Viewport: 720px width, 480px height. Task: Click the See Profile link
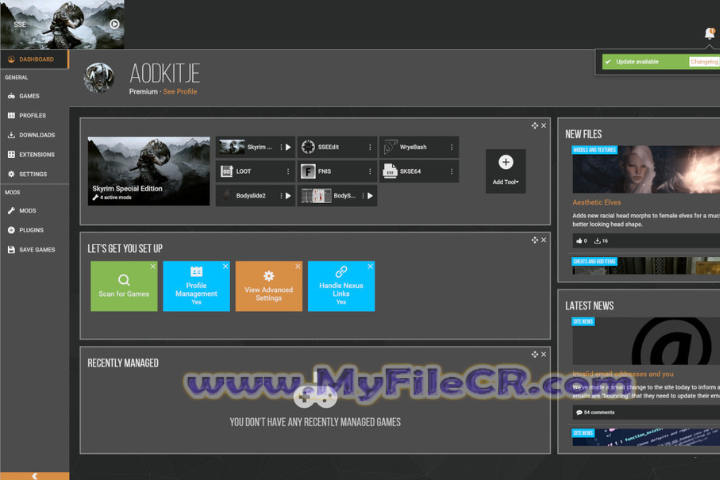[x=180, y=91]
